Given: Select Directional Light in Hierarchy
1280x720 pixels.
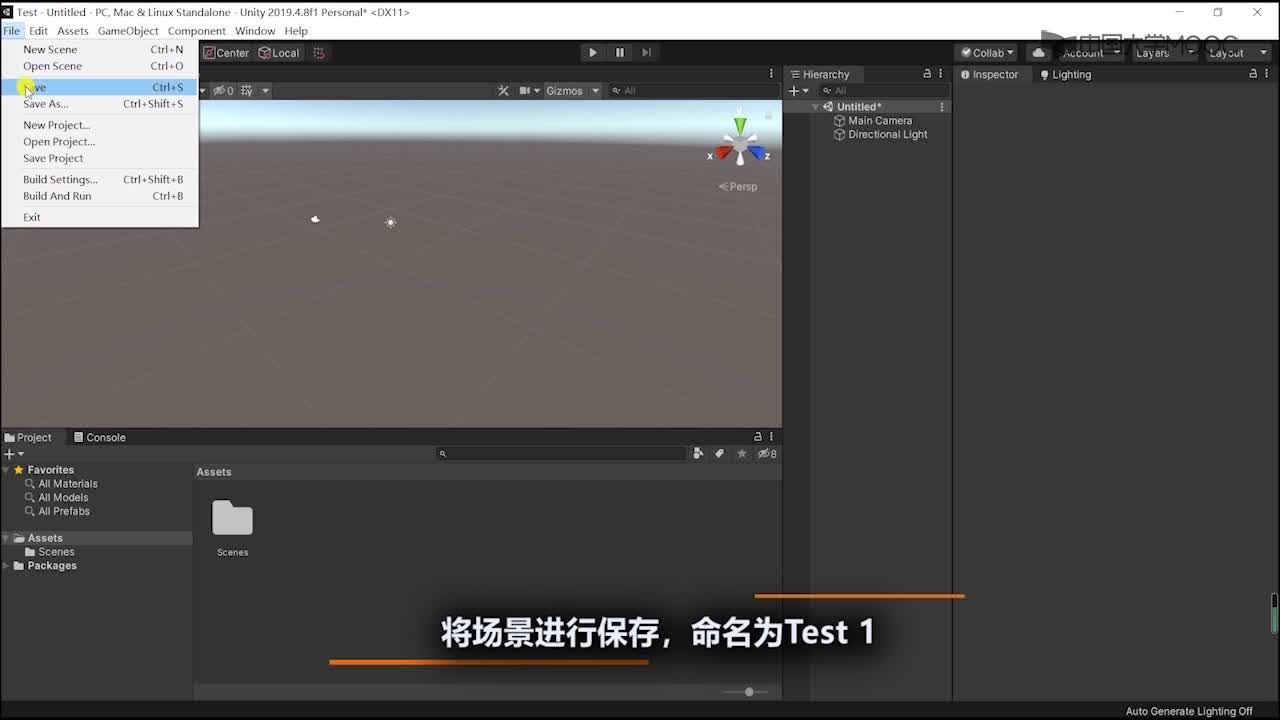Looking at the screenshot, I should click(888, 135).
